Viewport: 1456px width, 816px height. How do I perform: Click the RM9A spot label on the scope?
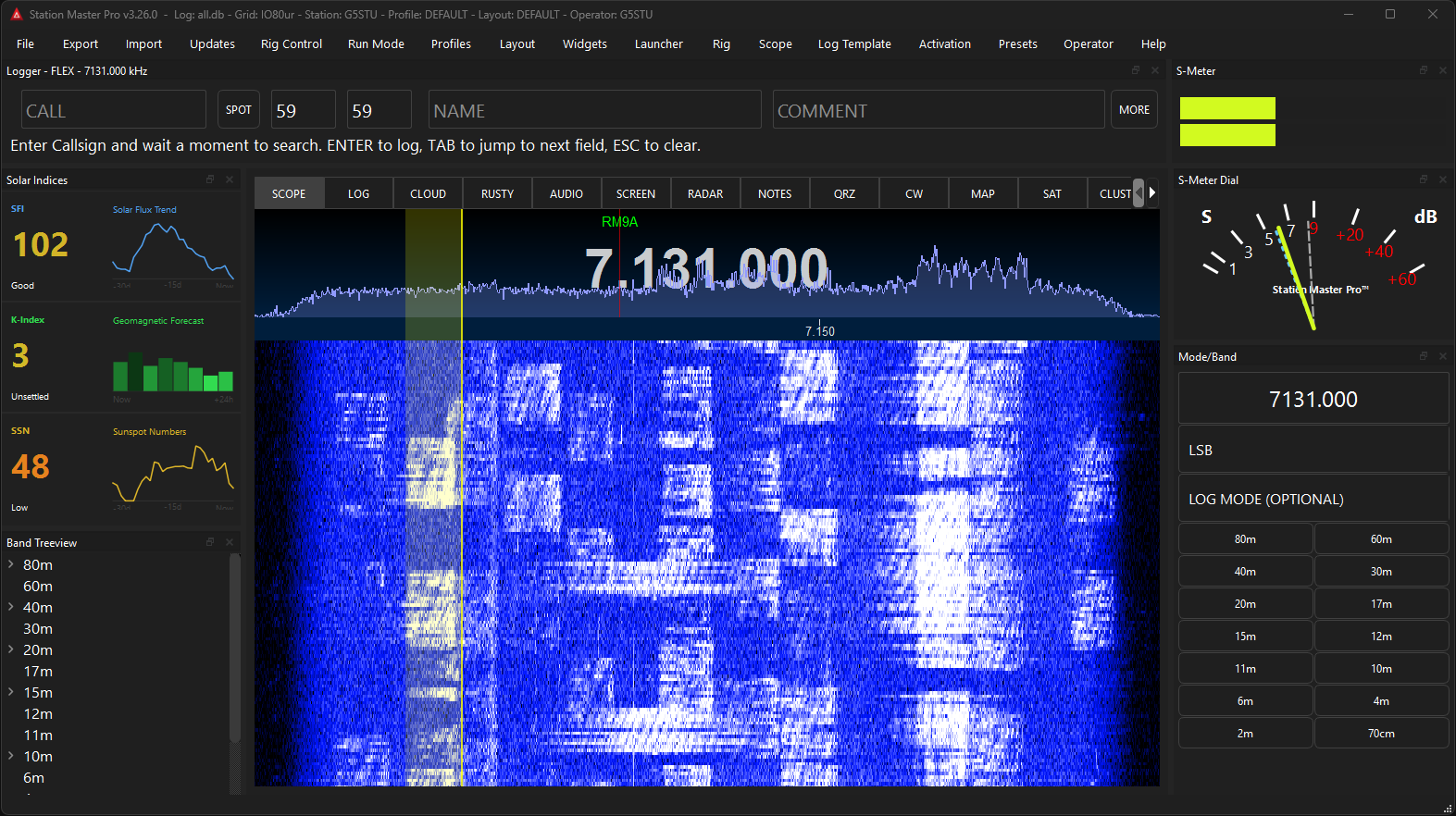619,222
